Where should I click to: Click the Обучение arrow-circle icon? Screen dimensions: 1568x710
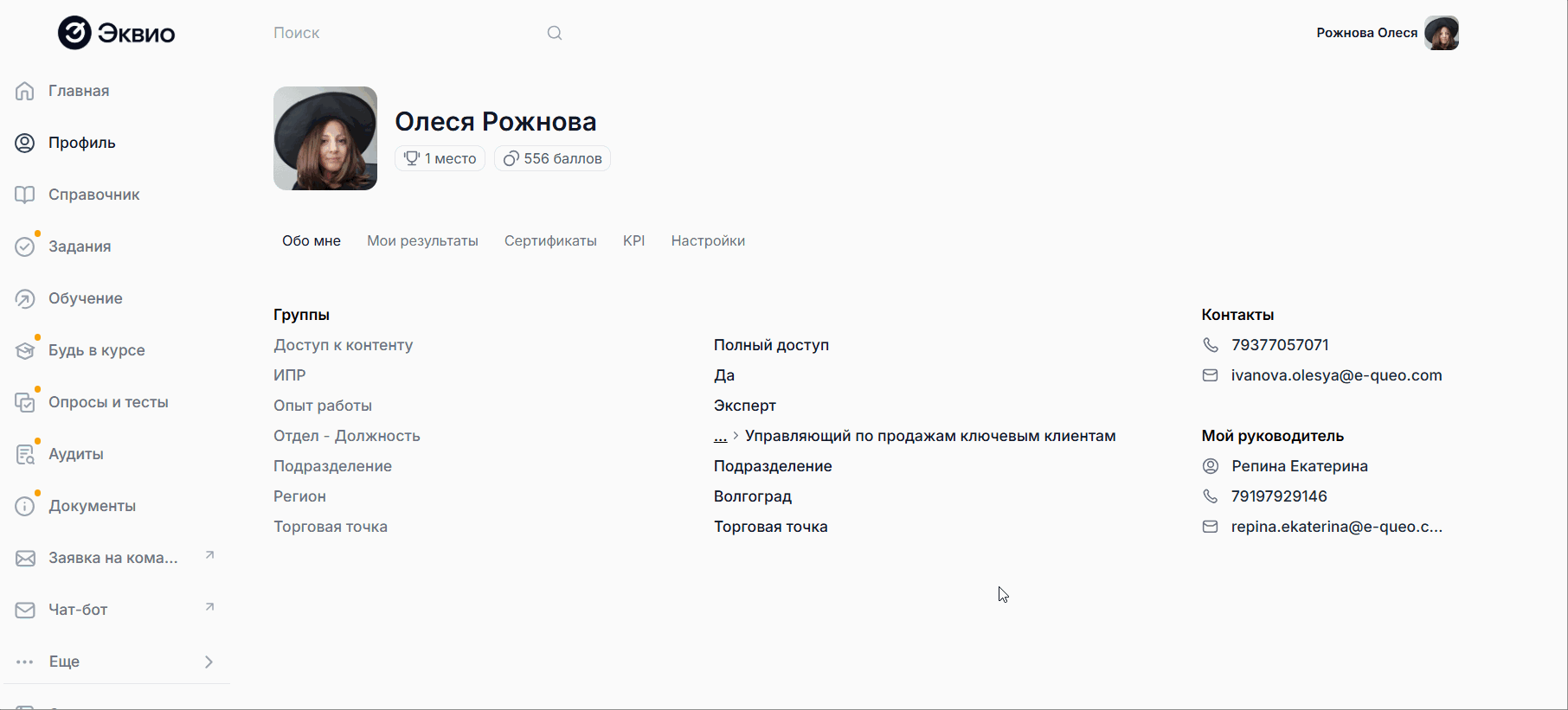coord(25,298)
